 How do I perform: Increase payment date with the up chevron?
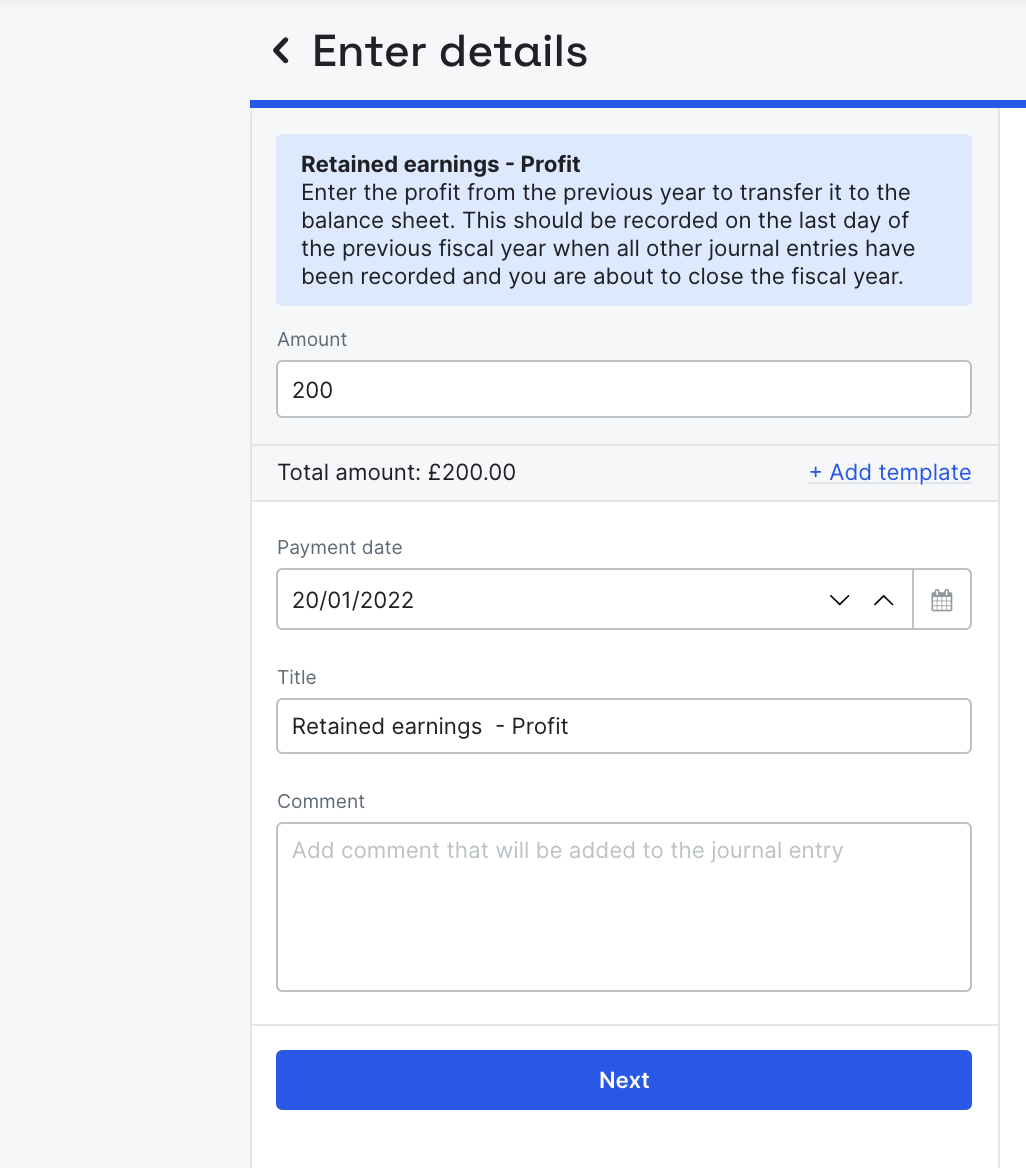tap(883, 600)
